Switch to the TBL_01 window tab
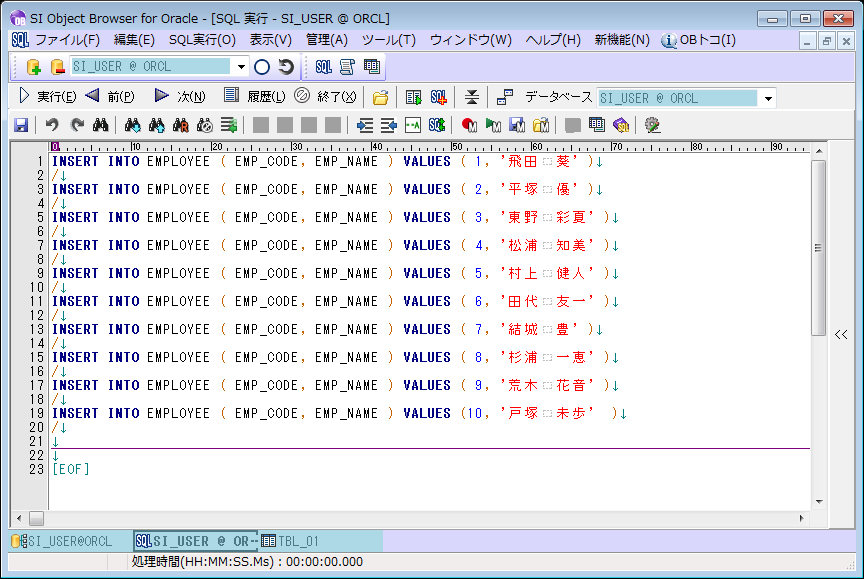The image size is (864, 579). click(290, 541)
